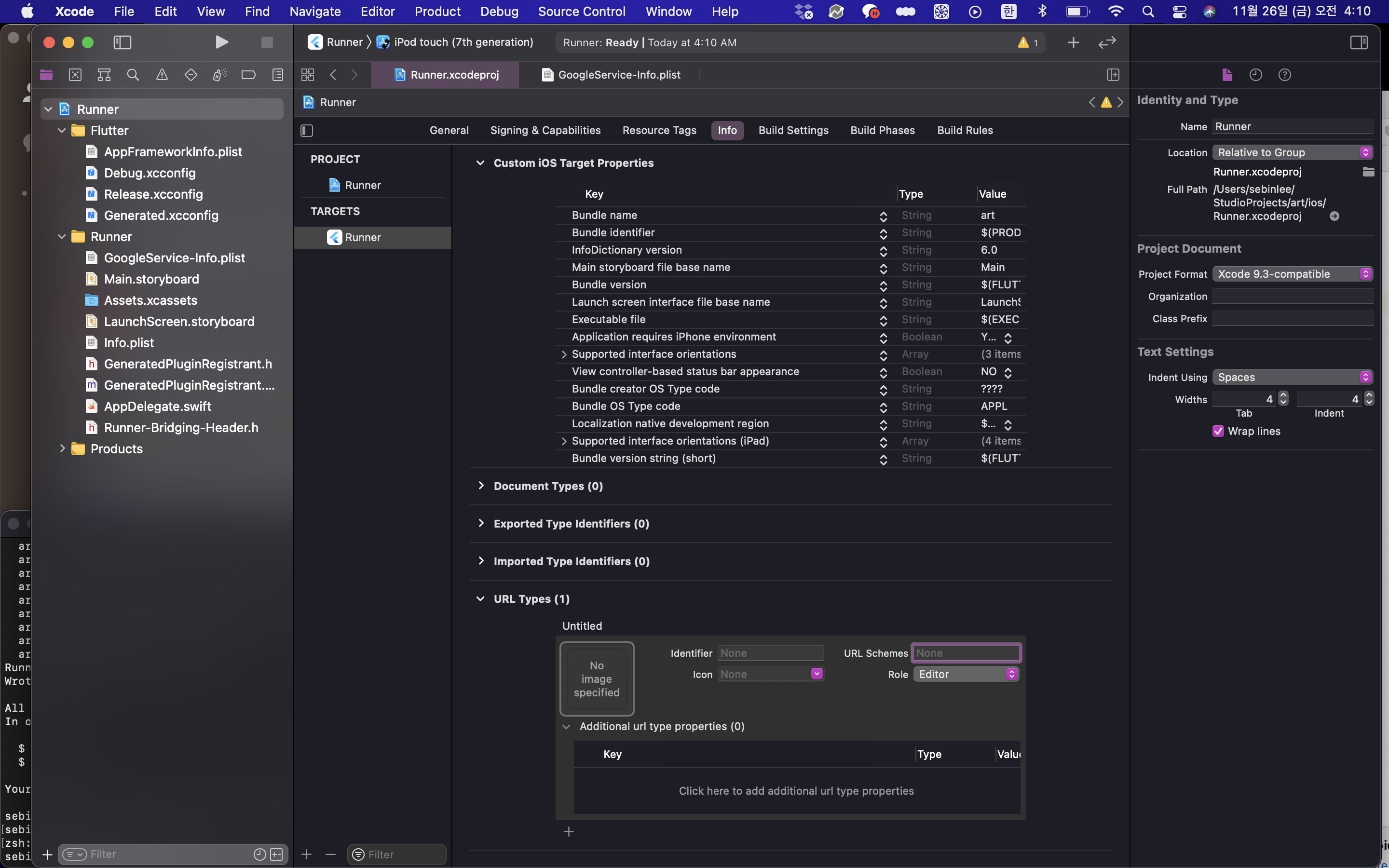Toggle the Wrap lines checkbox
This screenshot has width=1389, height=868.
pyautogui.click(x=1218, y=431)
